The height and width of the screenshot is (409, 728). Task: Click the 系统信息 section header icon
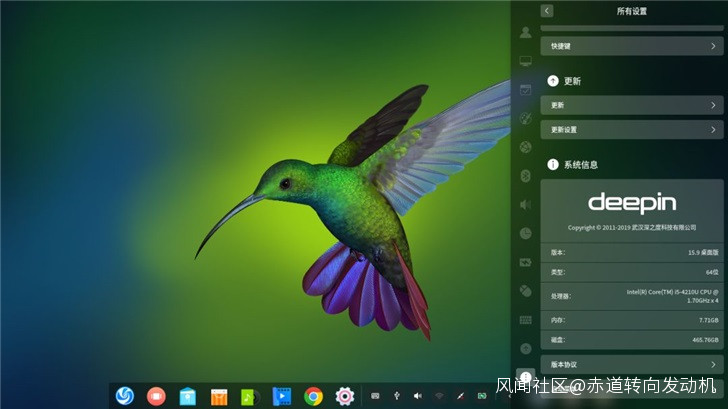552,164
